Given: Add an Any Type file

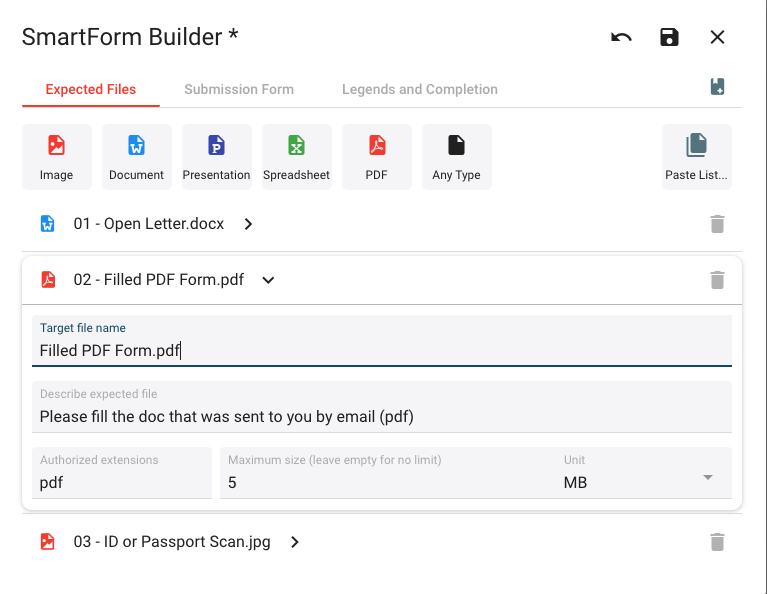Looking at the screenshot, I should (x=456, y=157).
